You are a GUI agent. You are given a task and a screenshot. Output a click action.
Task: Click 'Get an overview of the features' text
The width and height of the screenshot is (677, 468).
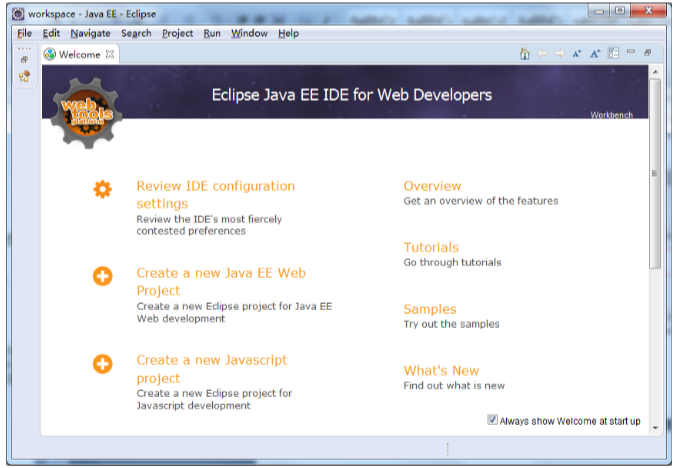click(481, 201)
